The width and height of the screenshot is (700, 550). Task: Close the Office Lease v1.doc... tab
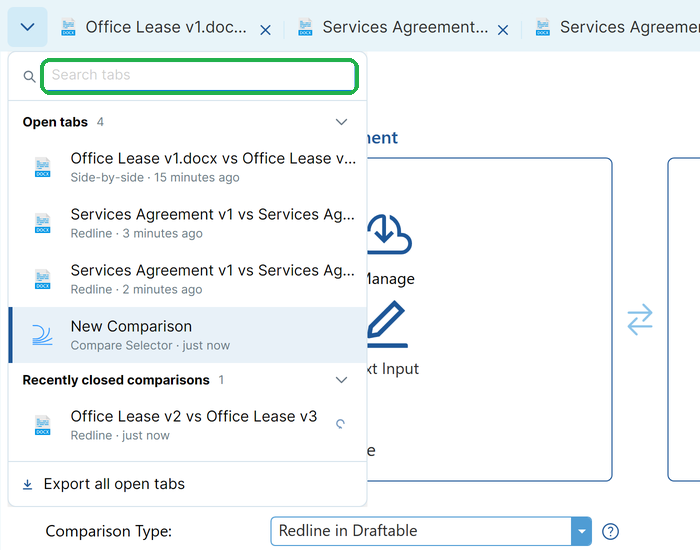pos(266,30)
